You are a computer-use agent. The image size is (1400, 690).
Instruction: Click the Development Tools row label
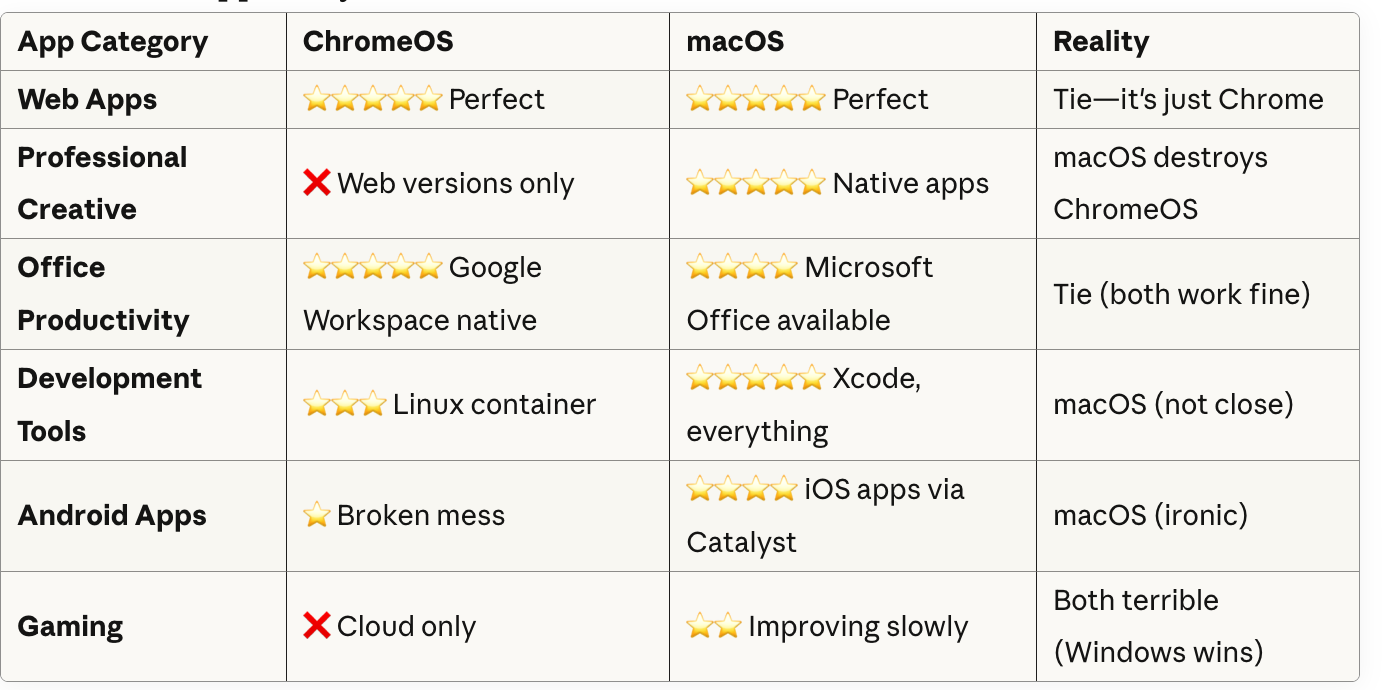point(109,405)
